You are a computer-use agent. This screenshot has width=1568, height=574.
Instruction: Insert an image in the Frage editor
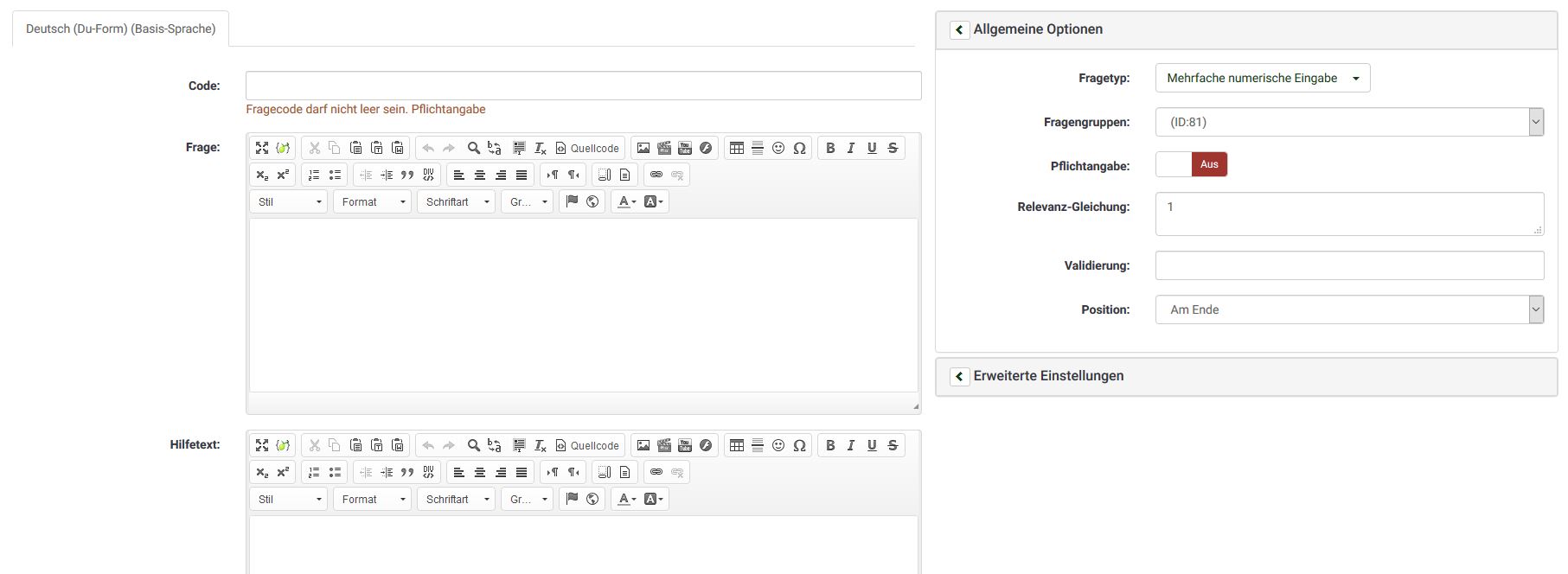coord(643,148)
